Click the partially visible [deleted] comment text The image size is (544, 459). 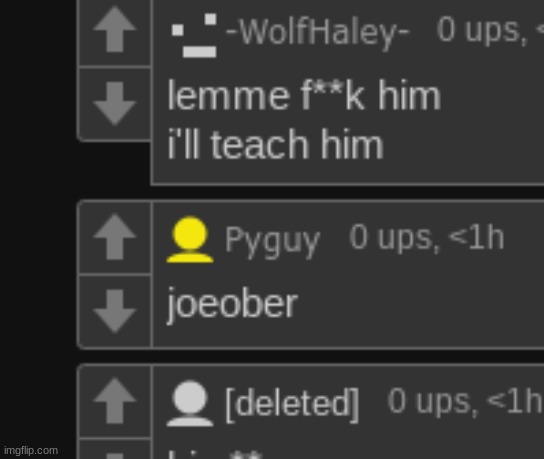[x=215, y=454]
